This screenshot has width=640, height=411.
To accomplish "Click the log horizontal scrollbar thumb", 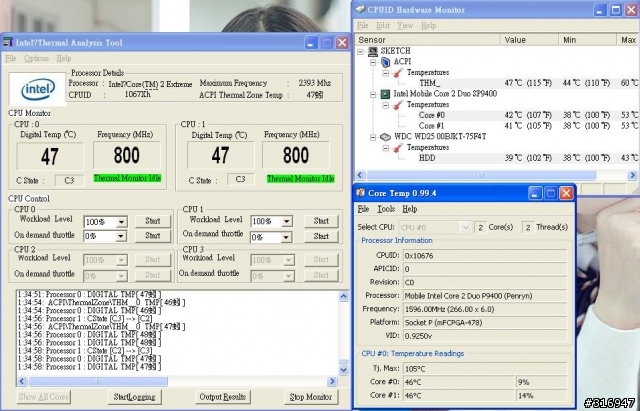I will pyautogui.click(x=98, y=382).
